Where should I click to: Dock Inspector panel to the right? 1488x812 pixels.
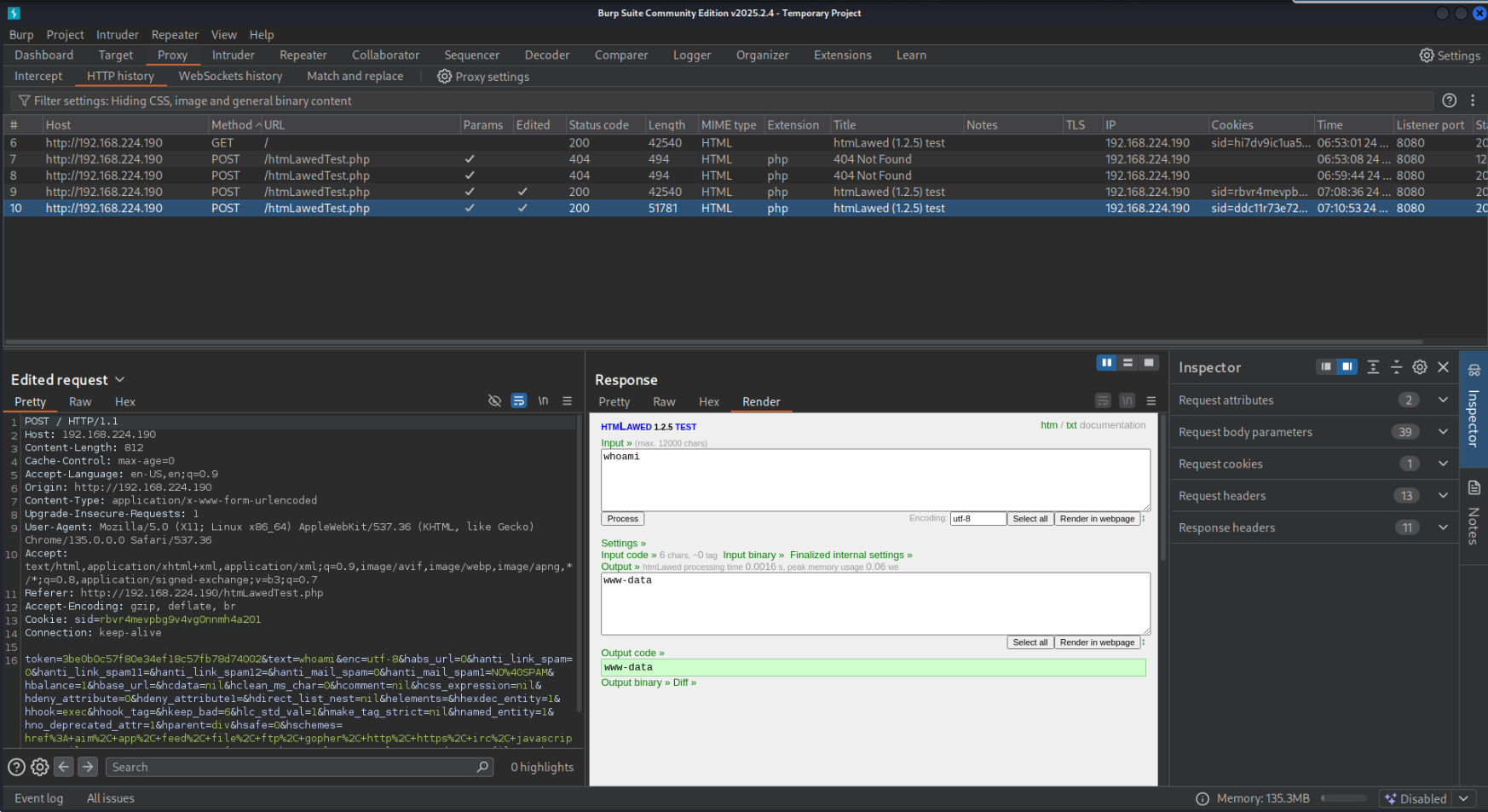(x=1347, y=366)
